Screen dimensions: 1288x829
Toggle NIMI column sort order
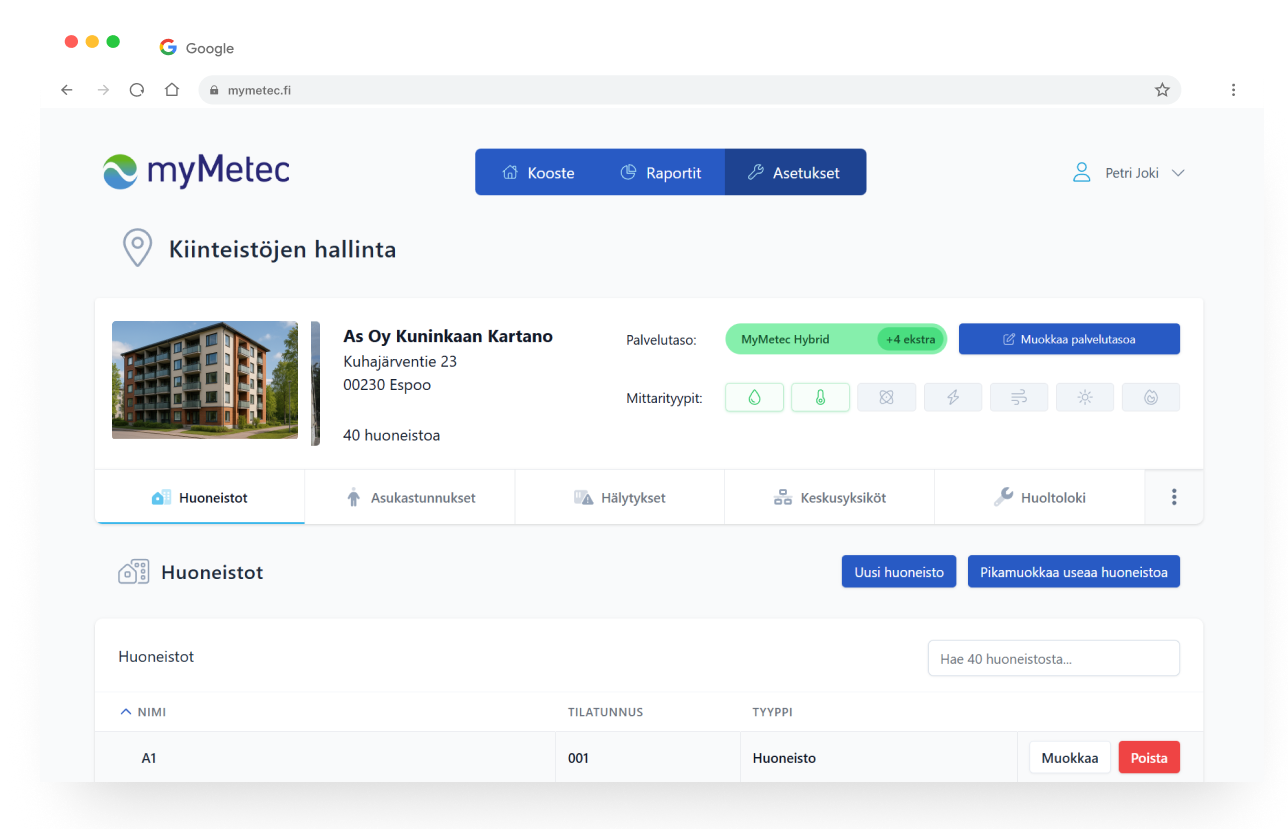point(143,712)
